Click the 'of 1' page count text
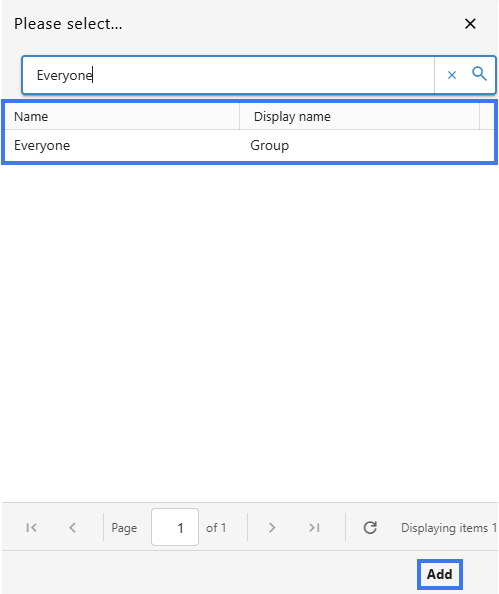The image size is (499, 594). pos(216,528)
